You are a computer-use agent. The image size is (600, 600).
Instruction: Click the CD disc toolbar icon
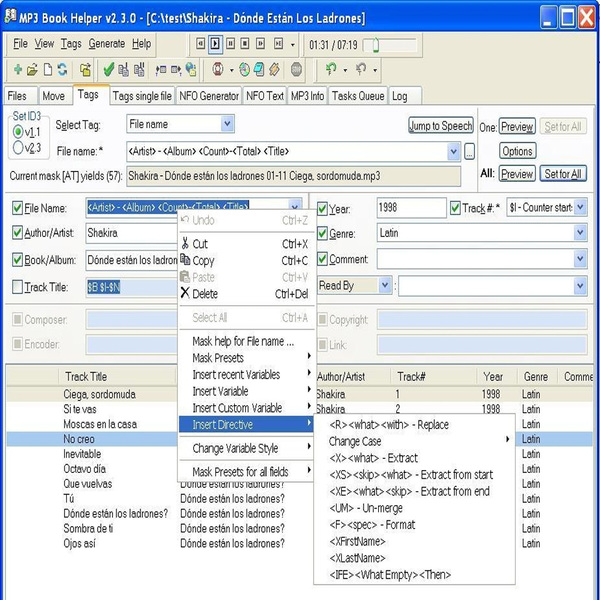click(245, 70)
